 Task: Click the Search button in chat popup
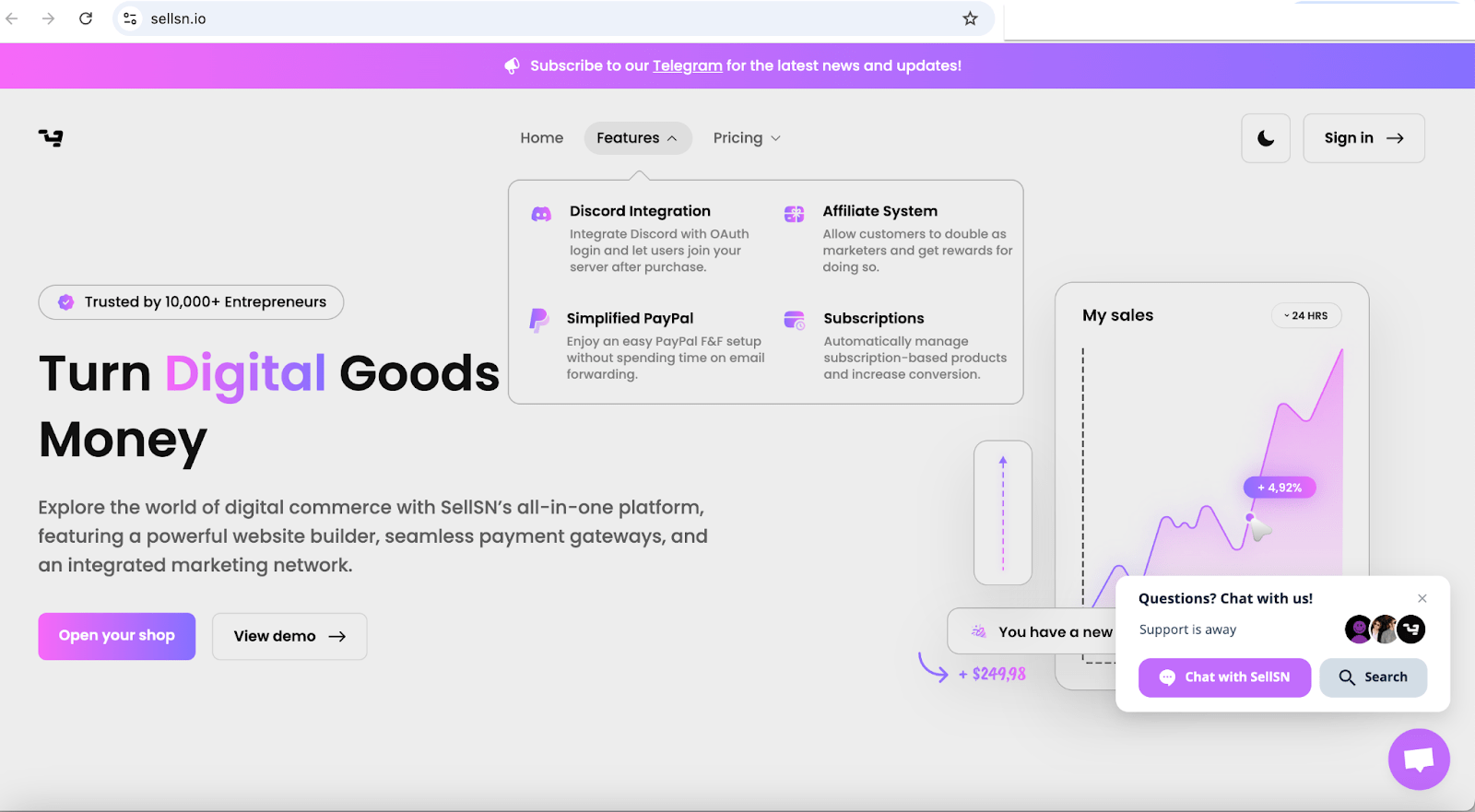point(1373,677)
